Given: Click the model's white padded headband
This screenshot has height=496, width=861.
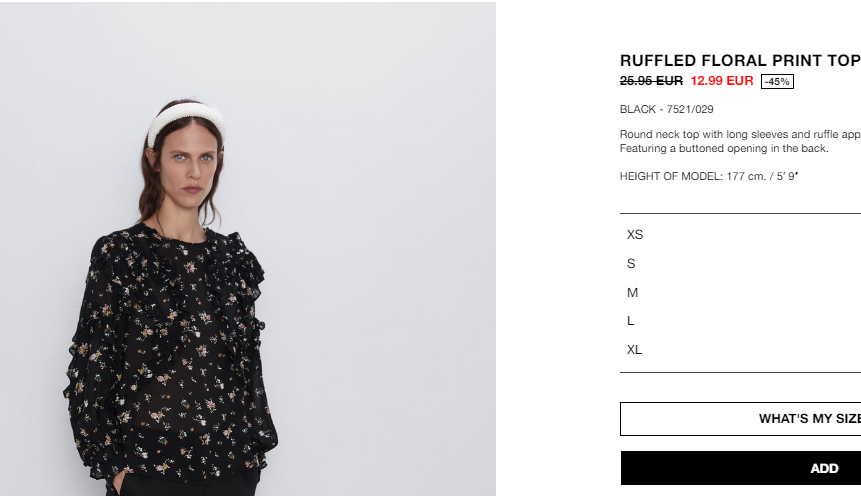Looking at the screenshot, I should (x=186, y=121).
